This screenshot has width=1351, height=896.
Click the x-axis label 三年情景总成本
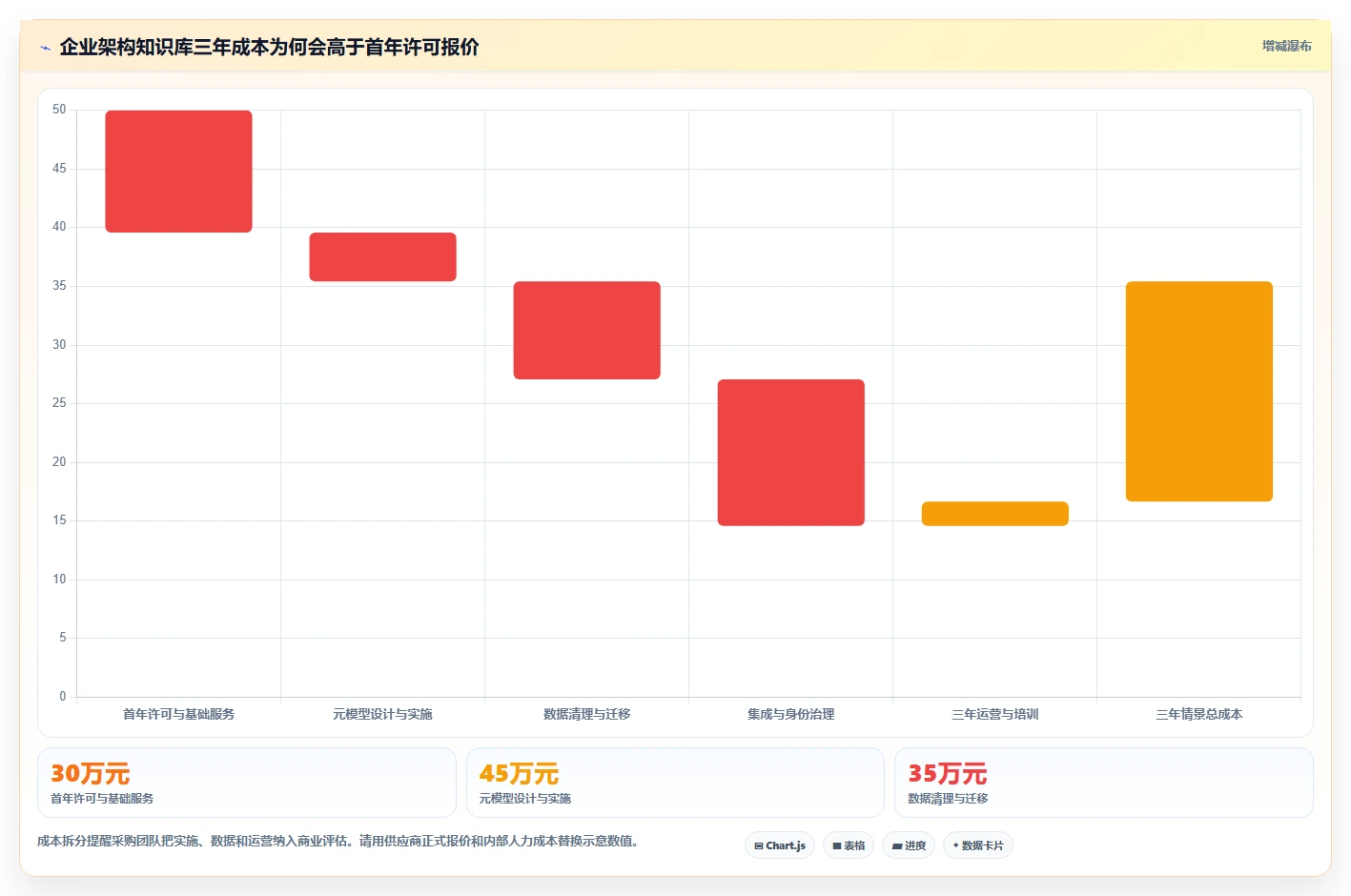point(1198,714)
